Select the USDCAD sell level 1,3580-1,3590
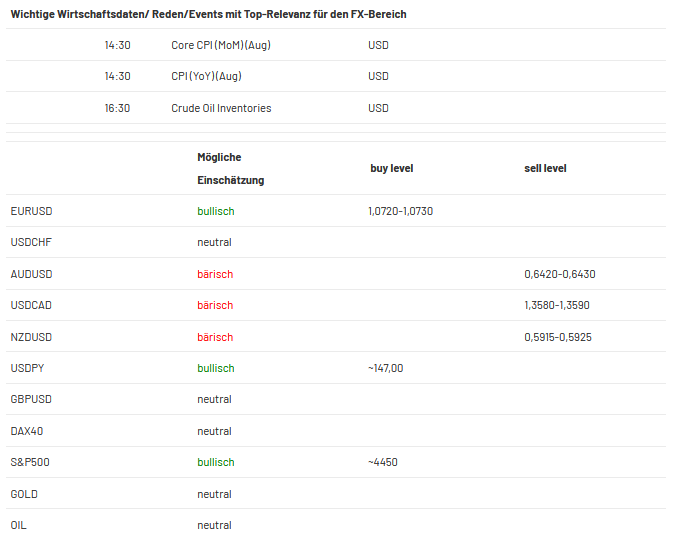The height and width of the screenshot is (537, 674). [x=557, y=305]
